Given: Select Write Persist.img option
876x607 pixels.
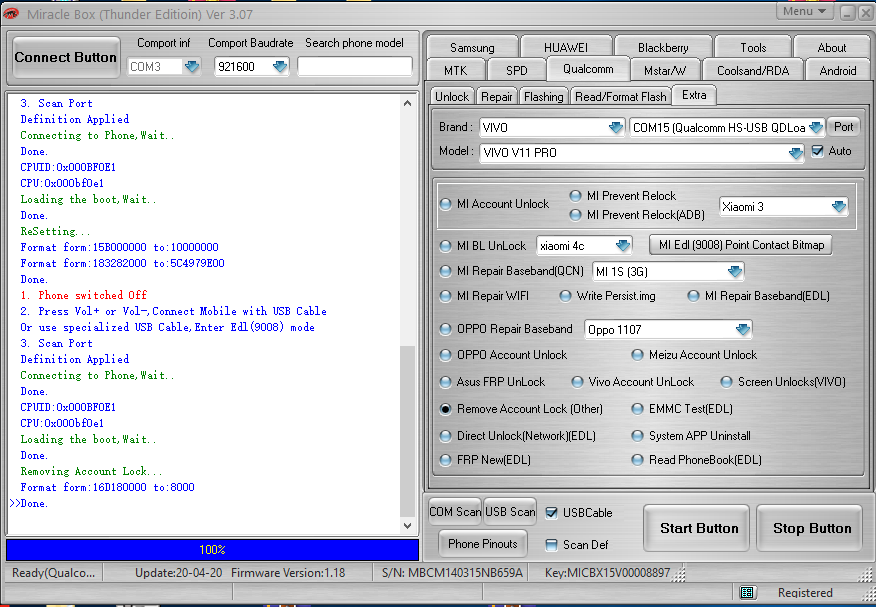Looking at the screenshot, I should (x=565, y=296).
